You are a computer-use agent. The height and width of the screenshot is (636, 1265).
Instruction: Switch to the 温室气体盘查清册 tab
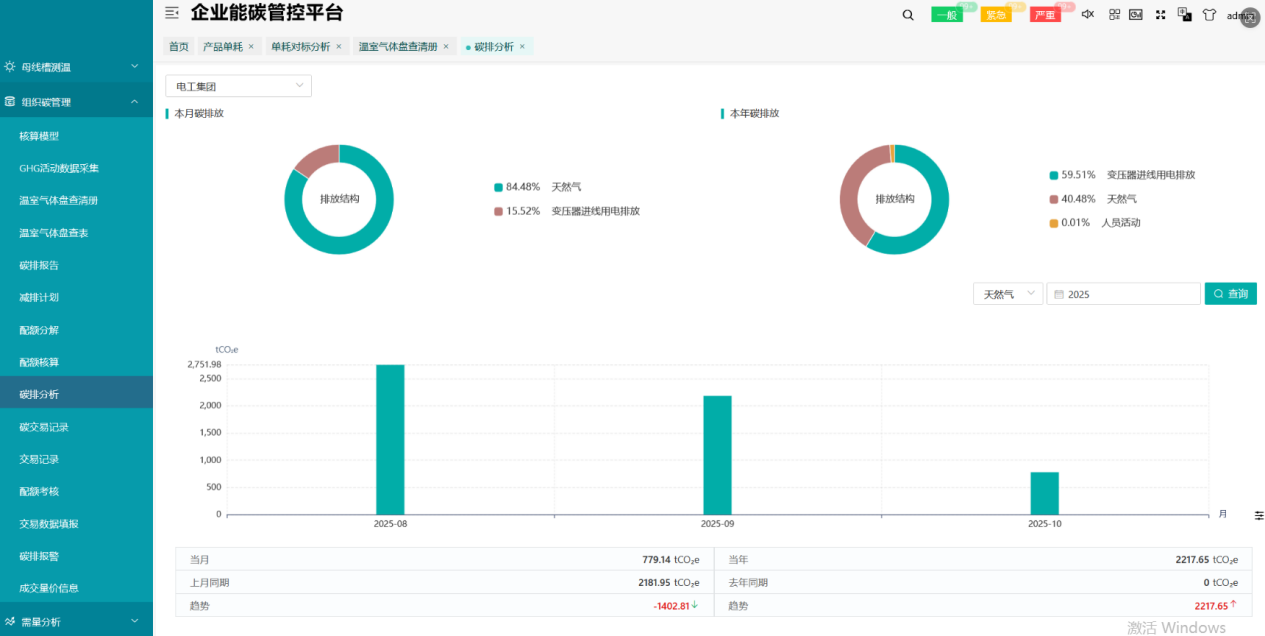click(x=398, y=47)
